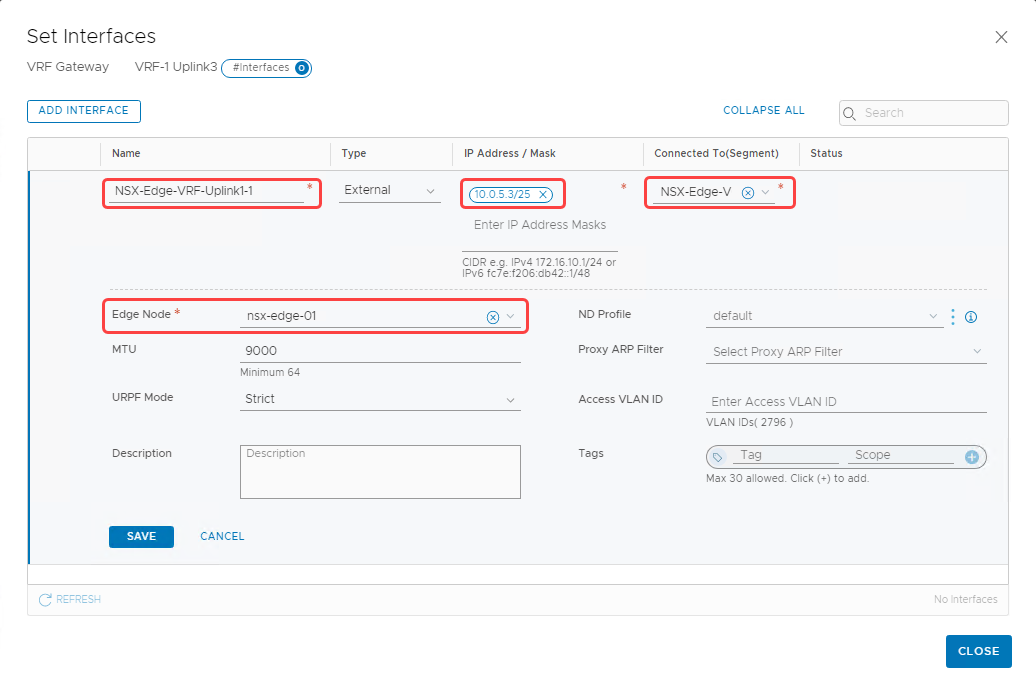1036x676 pixels.
Task: Click into the Description text area
Action: click(380, 471)
